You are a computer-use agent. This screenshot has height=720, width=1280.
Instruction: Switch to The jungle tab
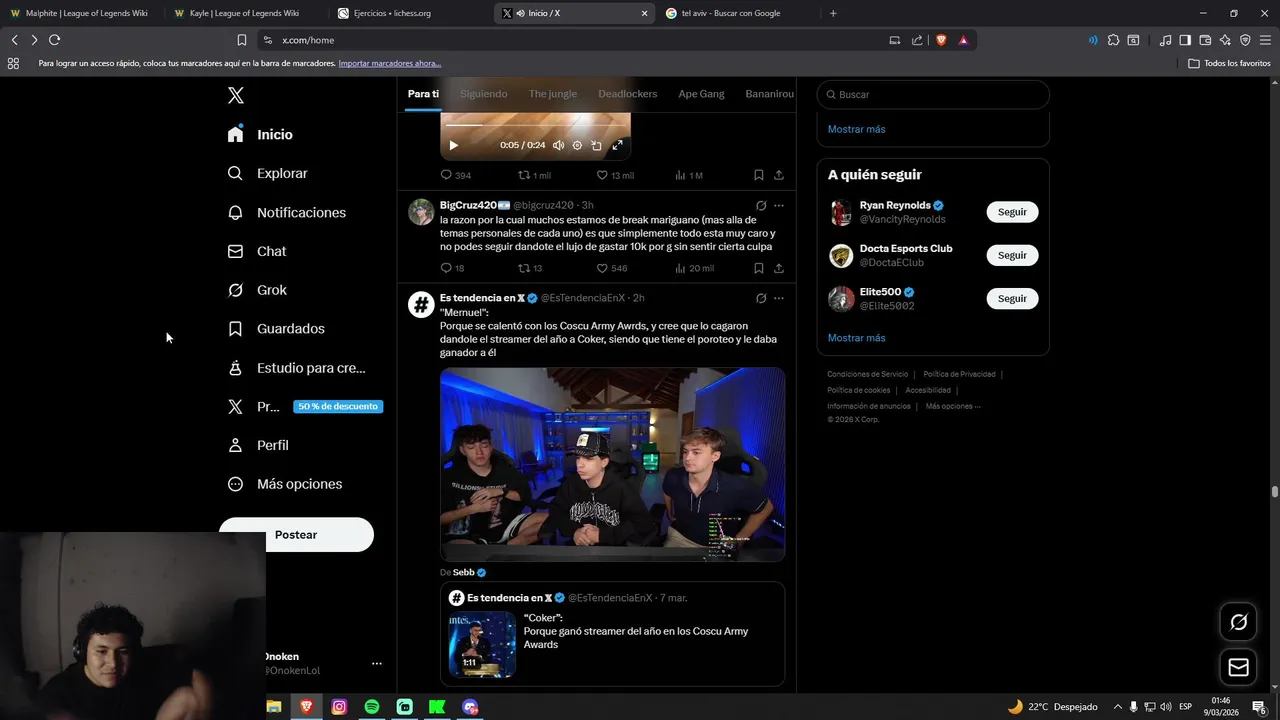tap(553, 94)
